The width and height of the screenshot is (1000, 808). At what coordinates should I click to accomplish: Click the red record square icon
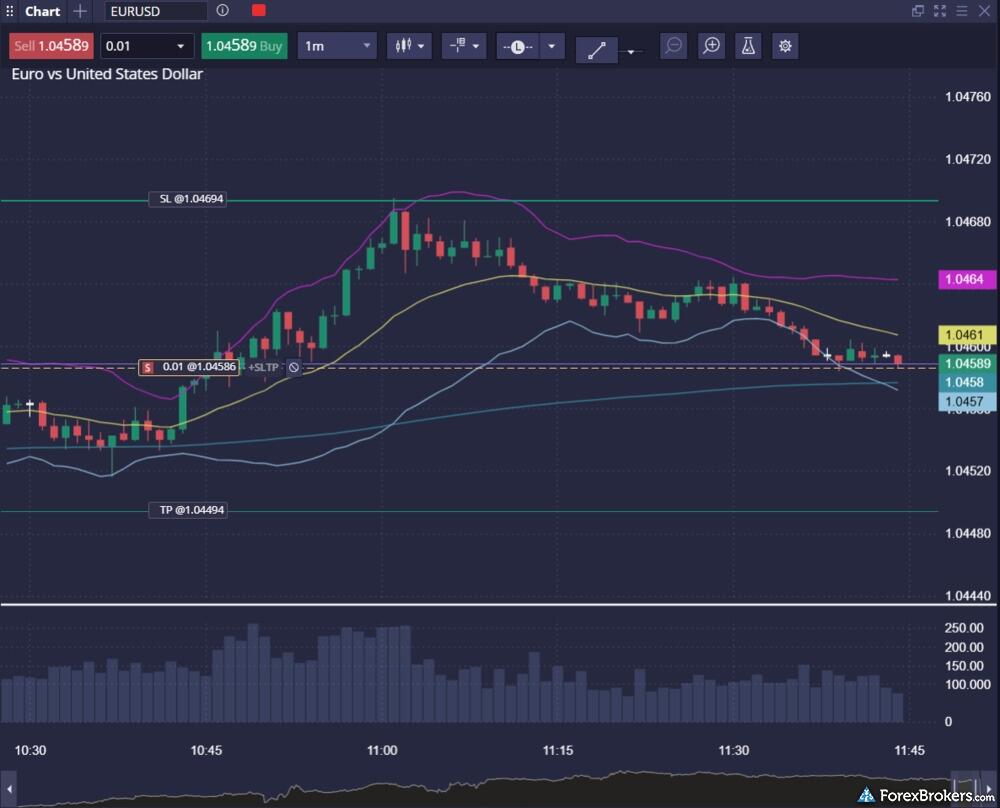pyautogui.click(x=259, y=11)
